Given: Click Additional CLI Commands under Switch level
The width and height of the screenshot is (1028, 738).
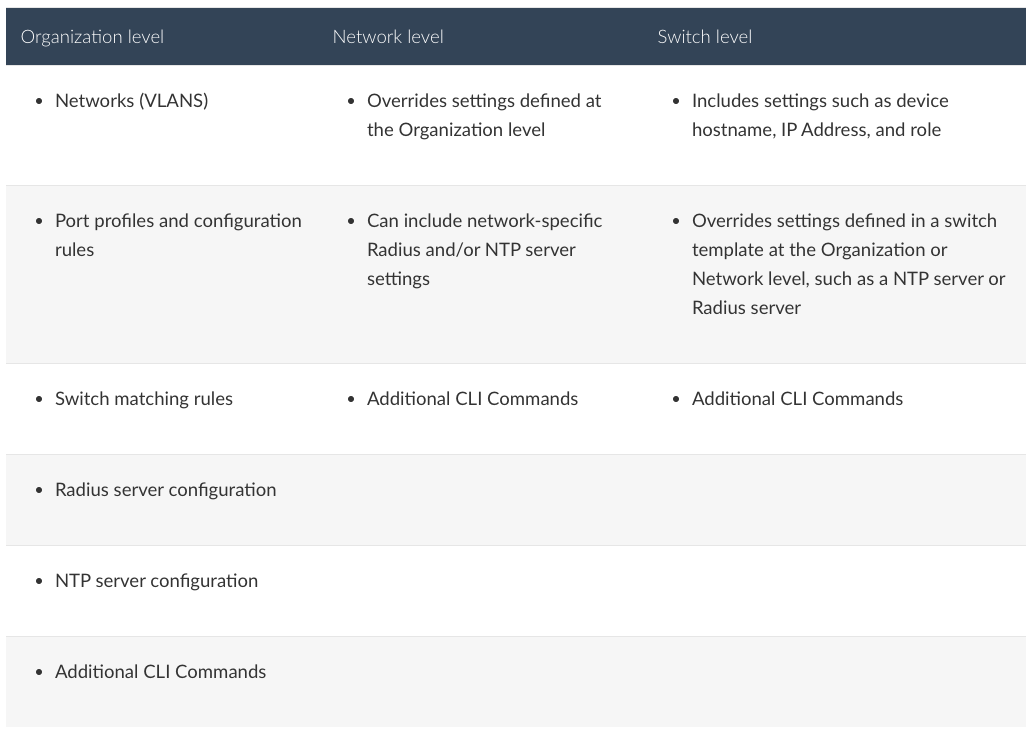Looking at the screenshot, I should pos(797,398).
